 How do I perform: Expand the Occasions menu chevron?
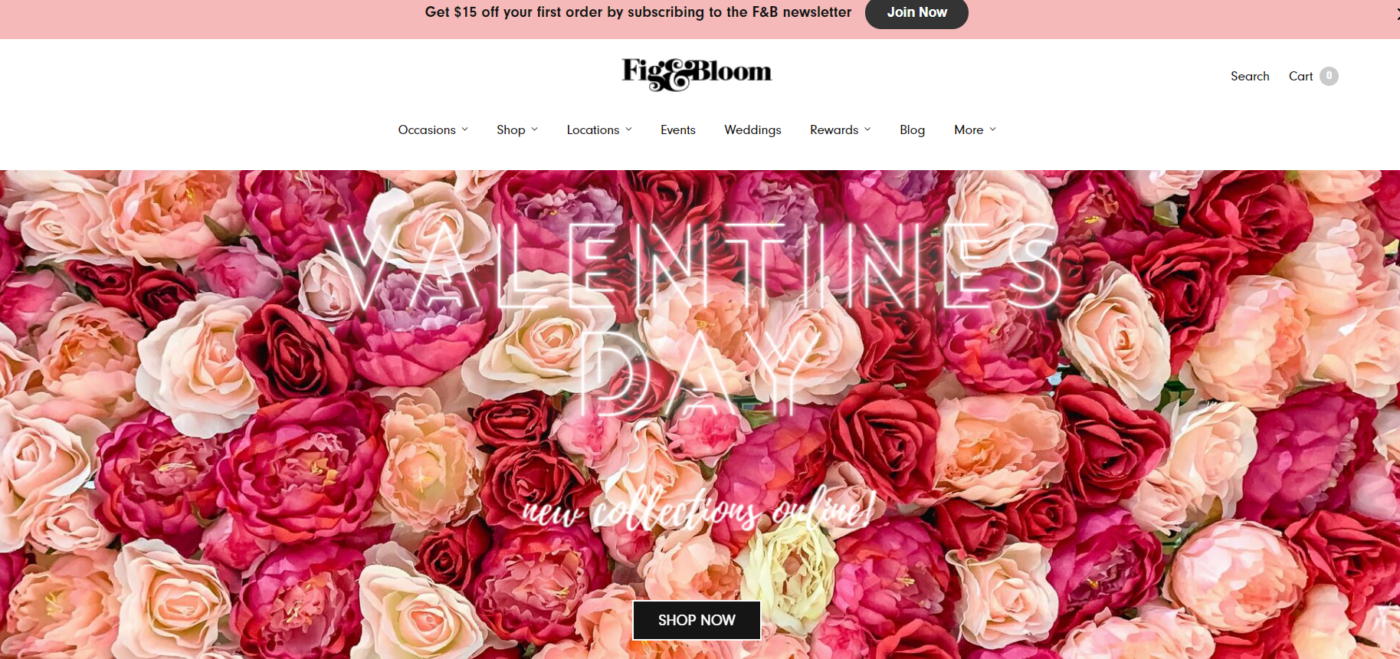[464, 129]
